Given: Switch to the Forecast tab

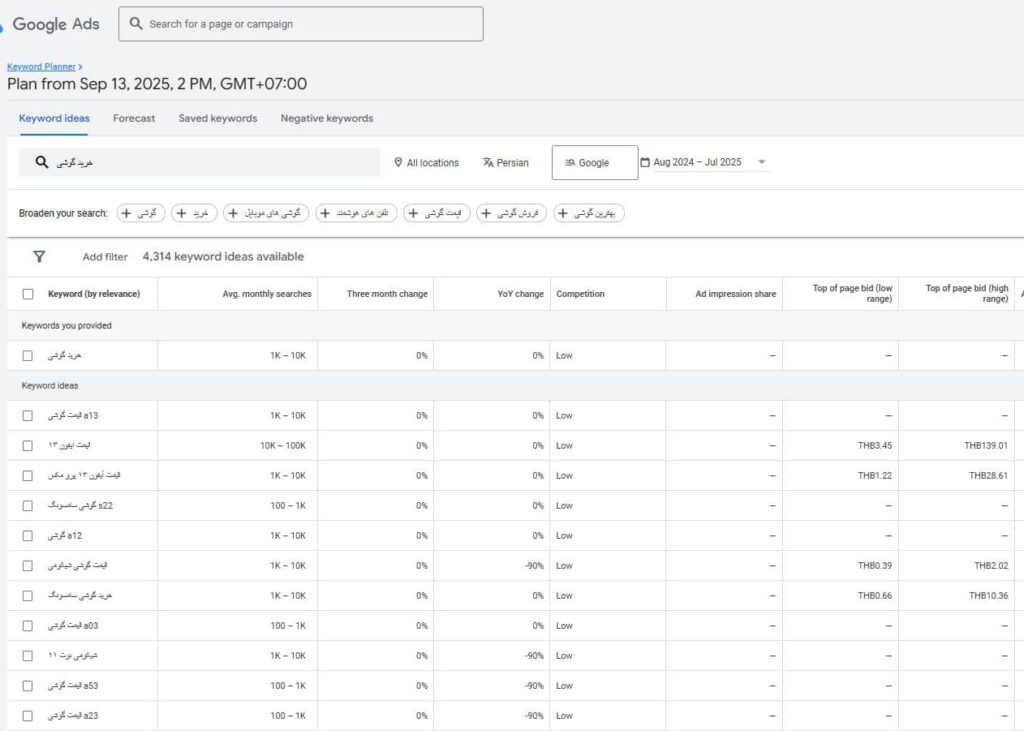Looking at the screenshot, I should pyautogui.click(x=134, y=118).
